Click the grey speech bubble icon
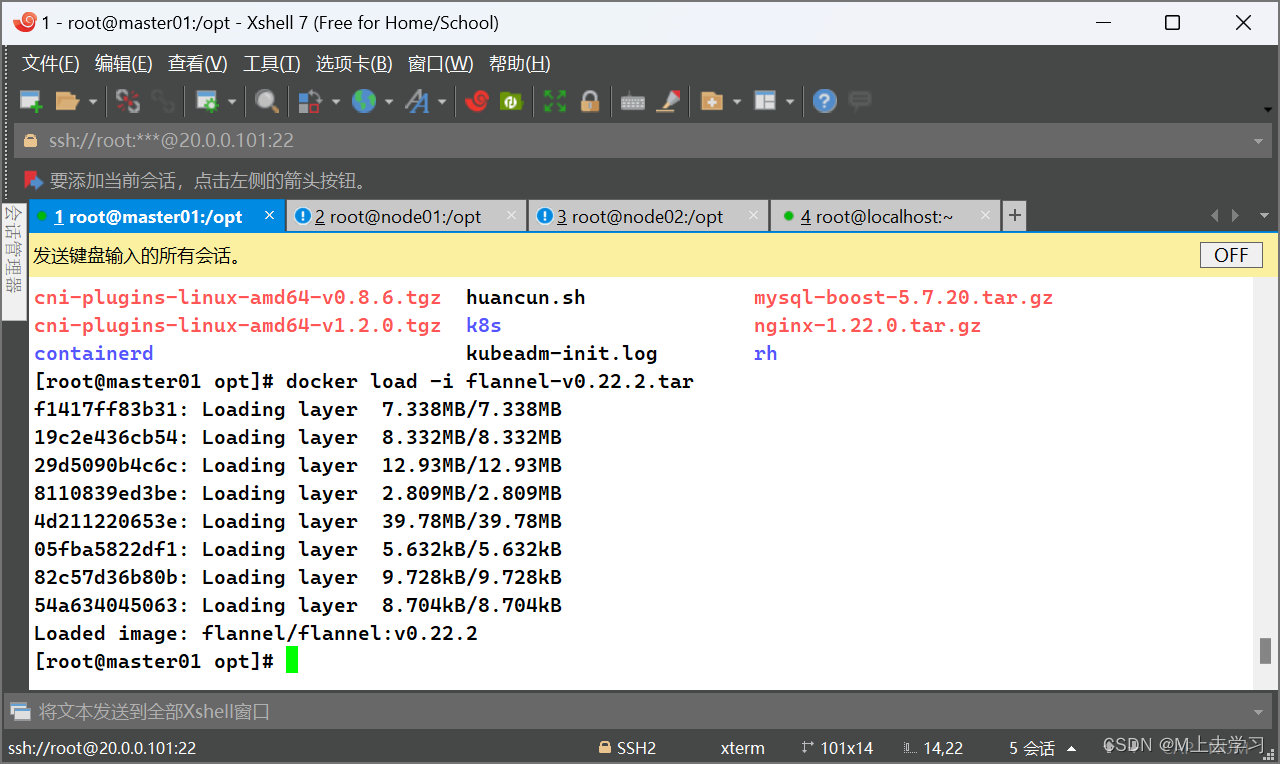This screenshot has height=764, width=1280. click(859, 100)
